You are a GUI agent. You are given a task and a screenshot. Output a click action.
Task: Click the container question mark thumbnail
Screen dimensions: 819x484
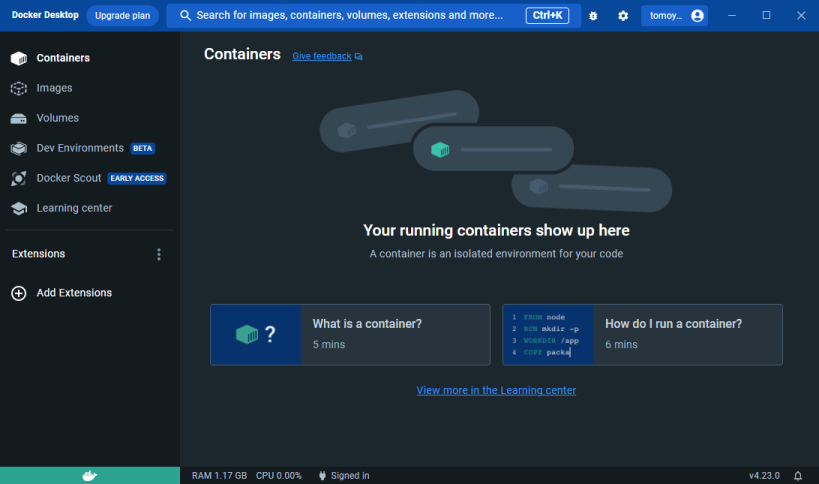click(x=255, y=335)
